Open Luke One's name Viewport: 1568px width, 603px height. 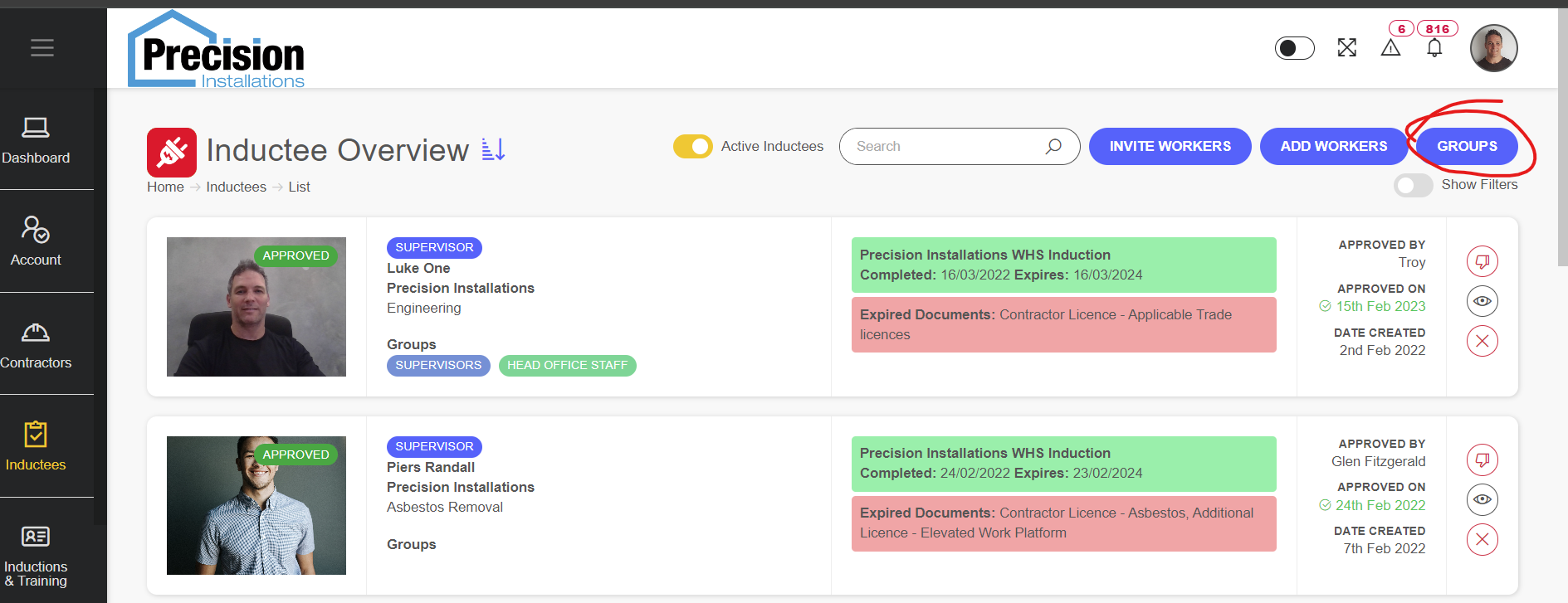418,268
